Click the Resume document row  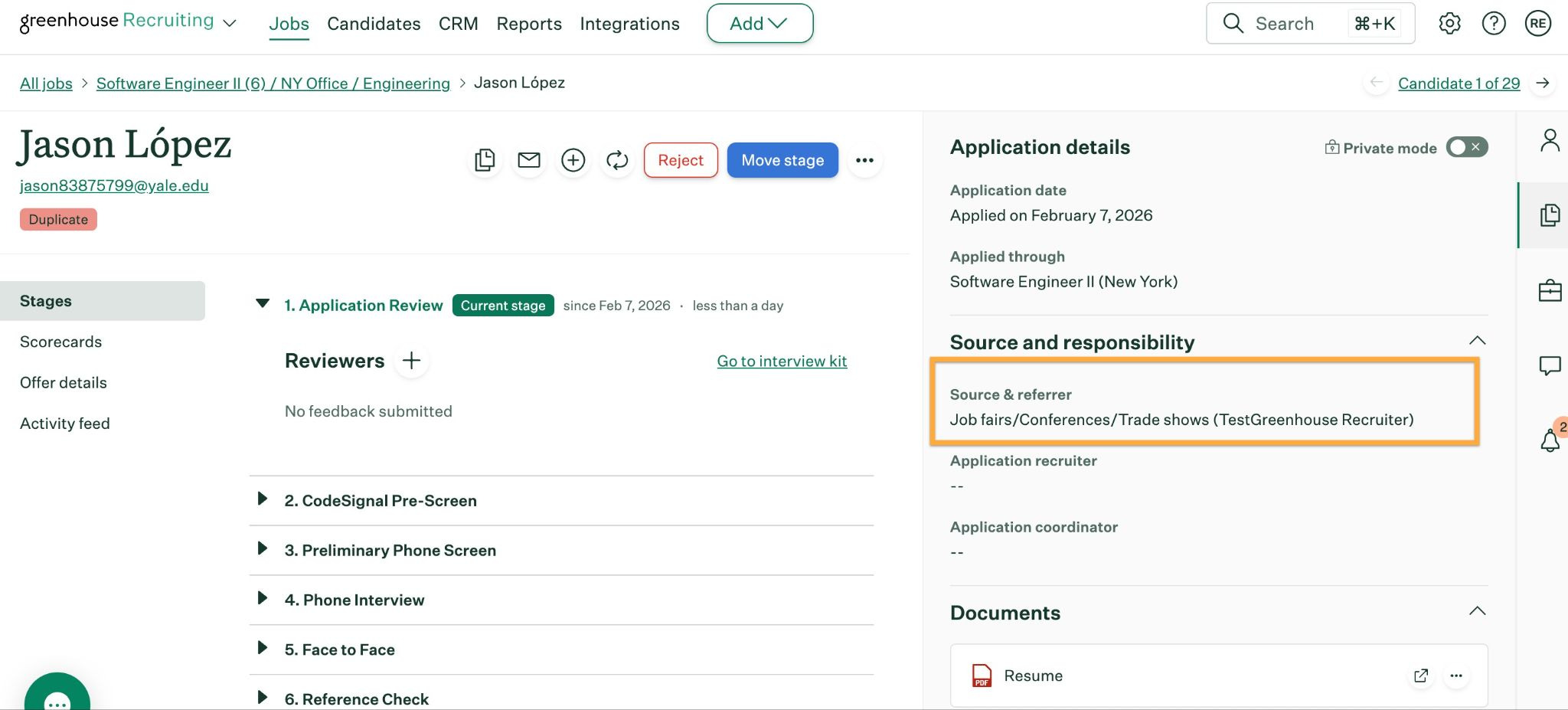tap(1219, 676)
